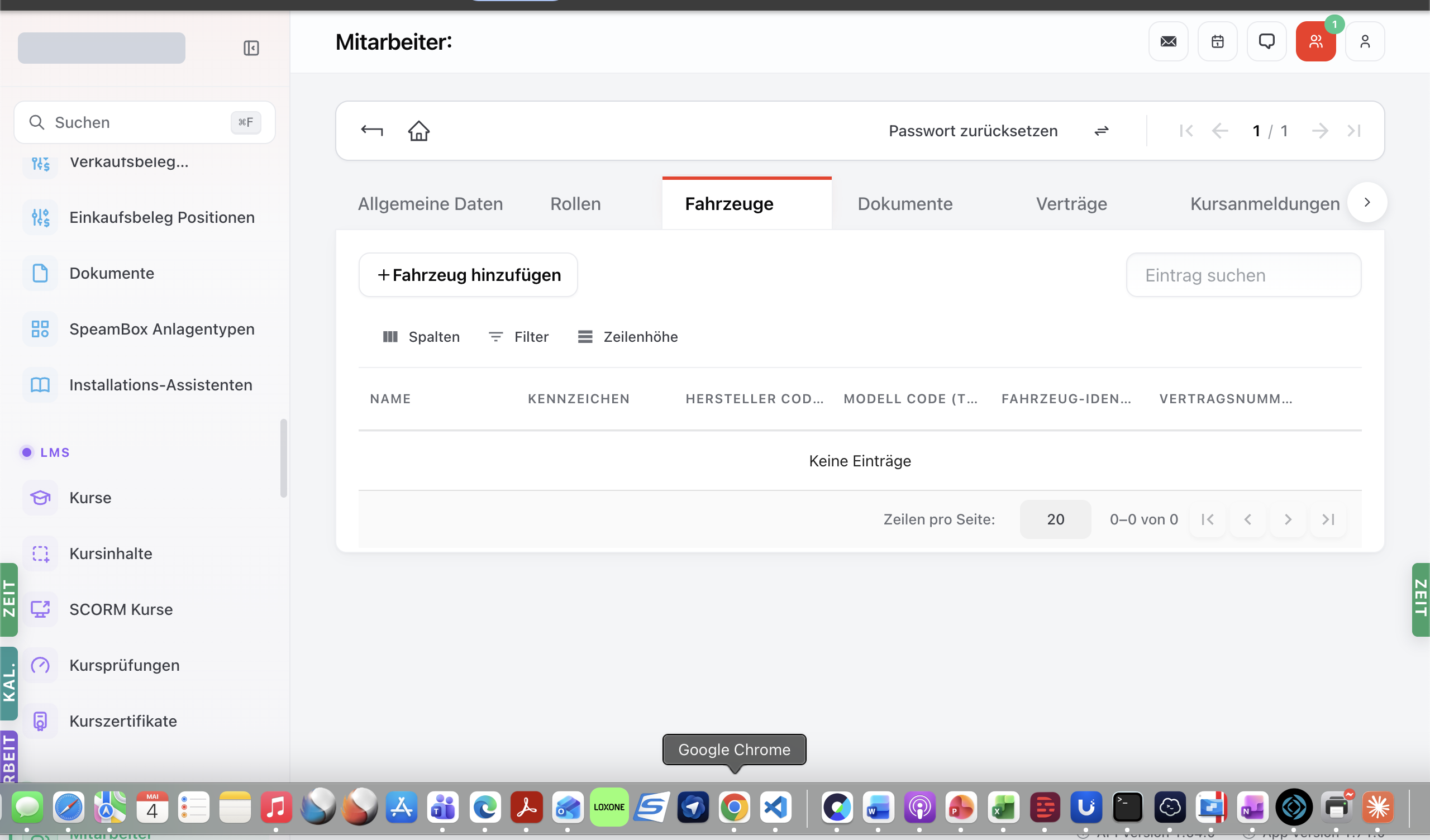Go to first table page
Screen dimensions: 1430x840
click(x=1207, y=519)
